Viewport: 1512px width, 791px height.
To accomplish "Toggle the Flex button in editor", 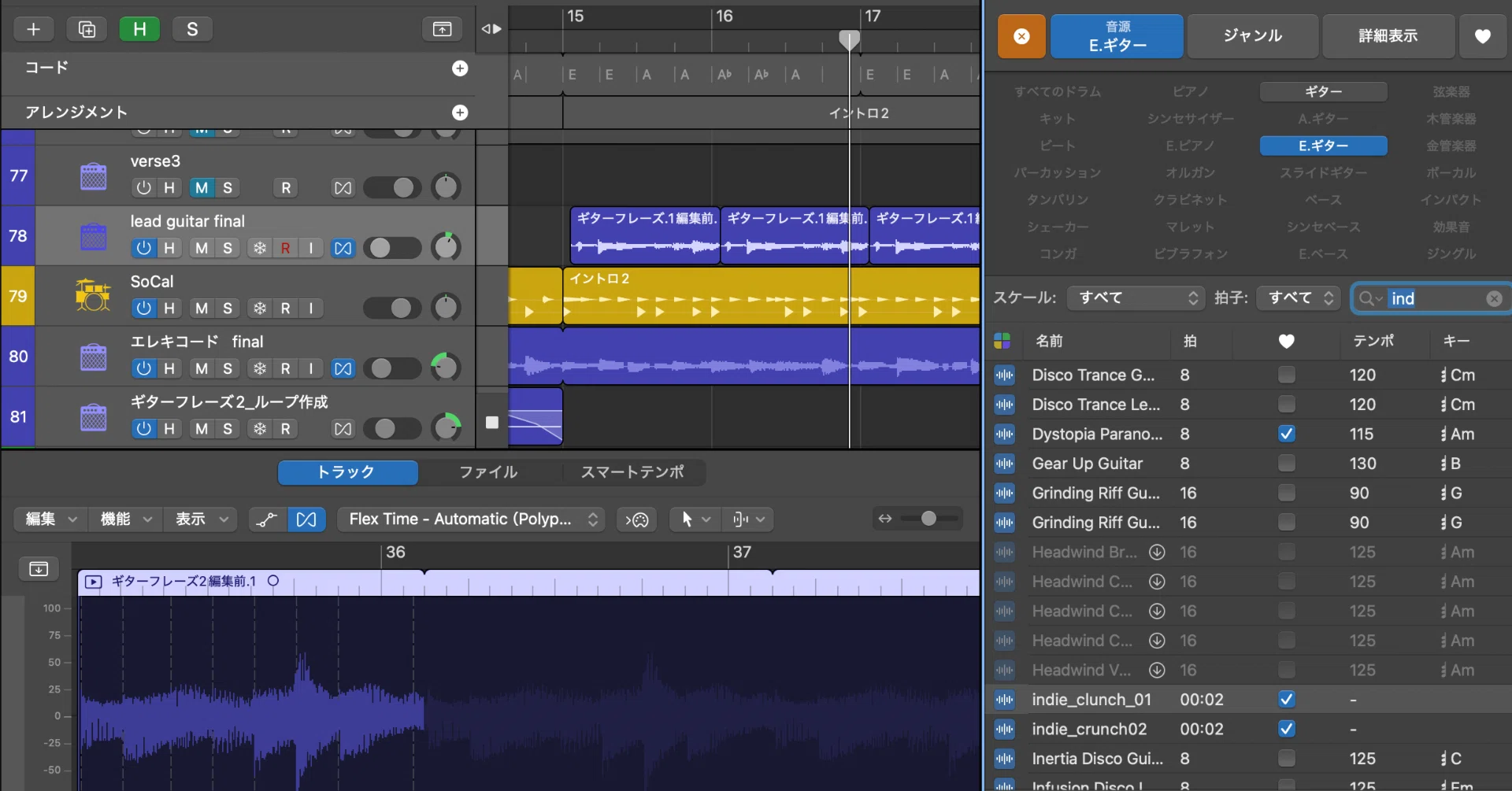I will point(306,519).
